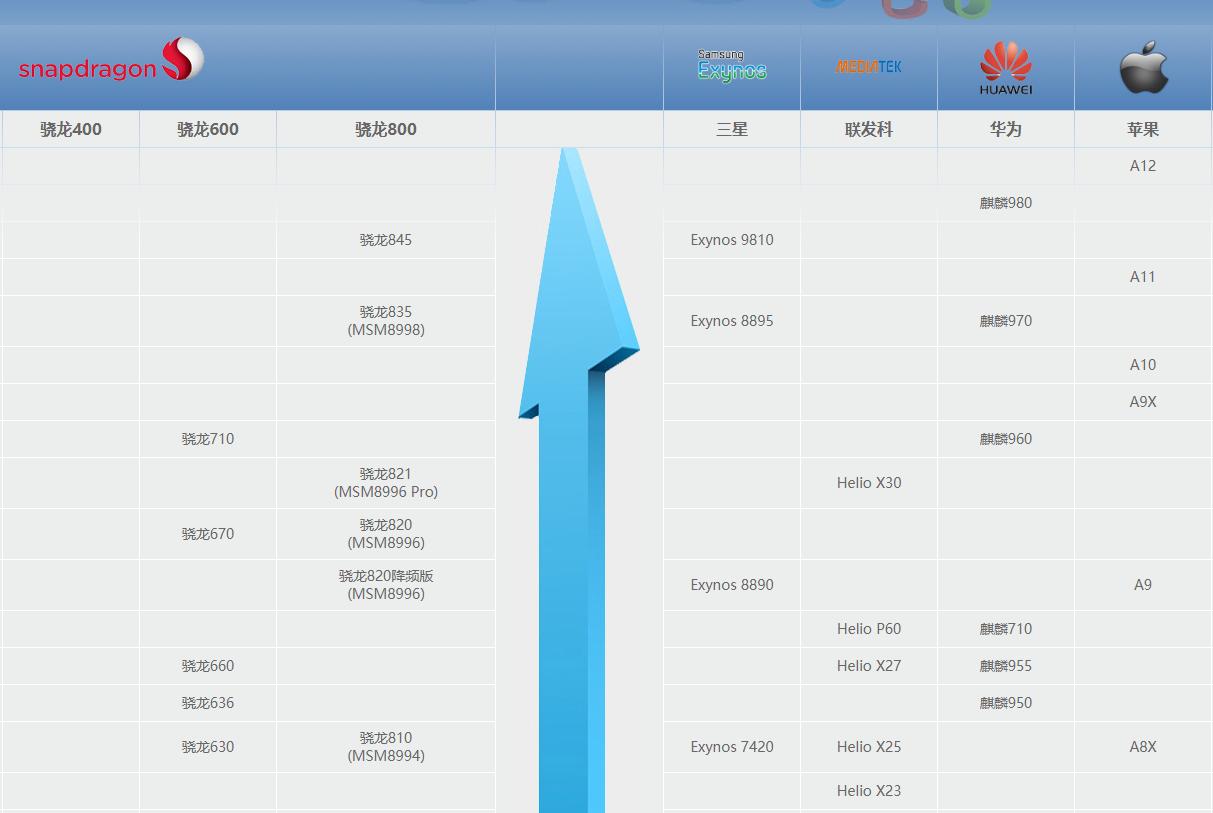Select the 华为 column header
Screen dimensions: 1213x813
click(1004, 128)
